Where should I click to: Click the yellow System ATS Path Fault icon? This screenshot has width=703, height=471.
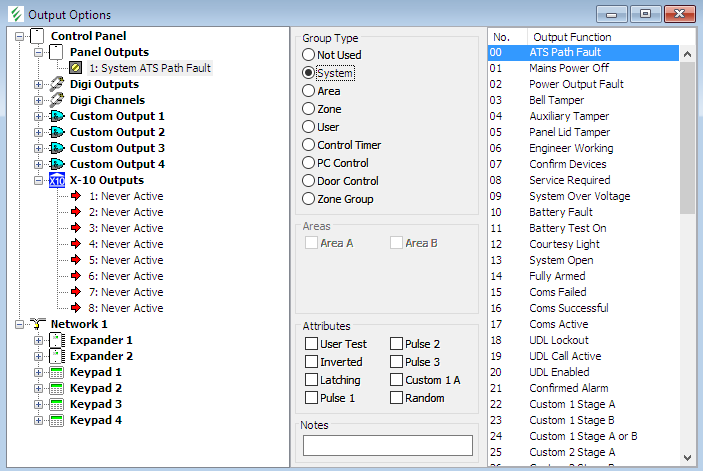[75, 68]
